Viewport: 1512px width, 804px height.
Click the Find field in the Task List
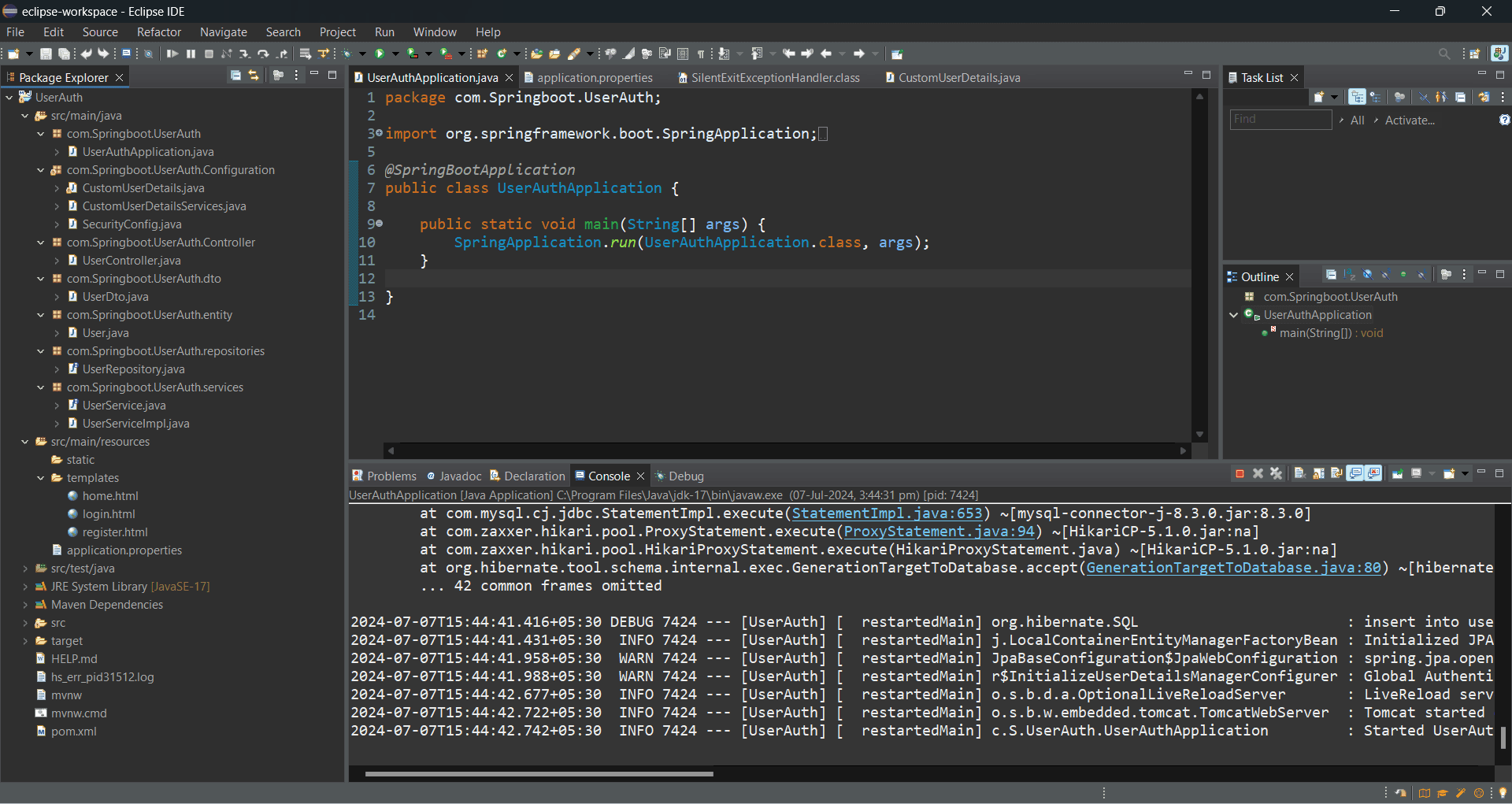pyautogui.click(x=1280, y=120)
